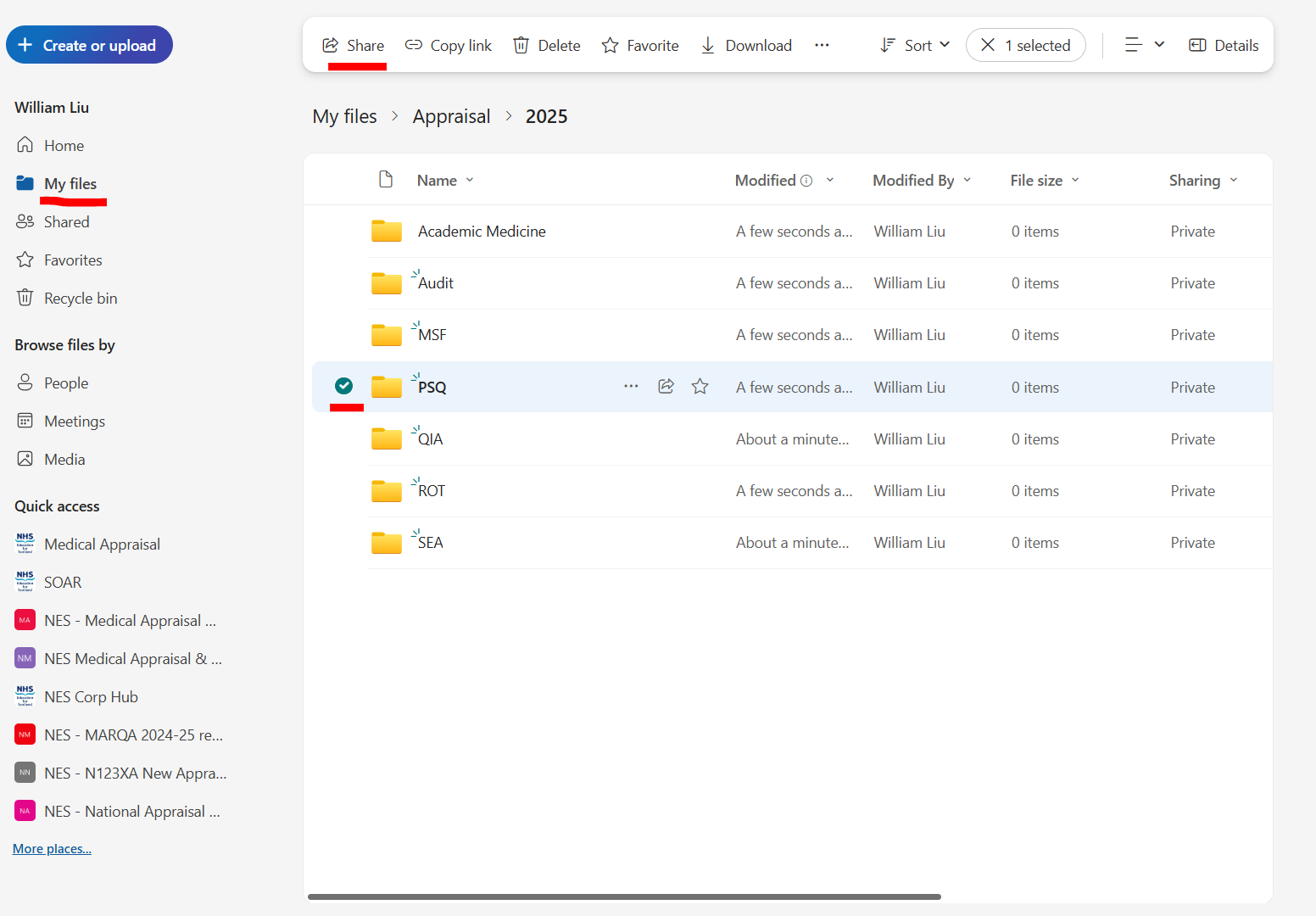Uncheck the PSQ folder selection circle
The image size is (1316, 916).
tap(343, 387)
